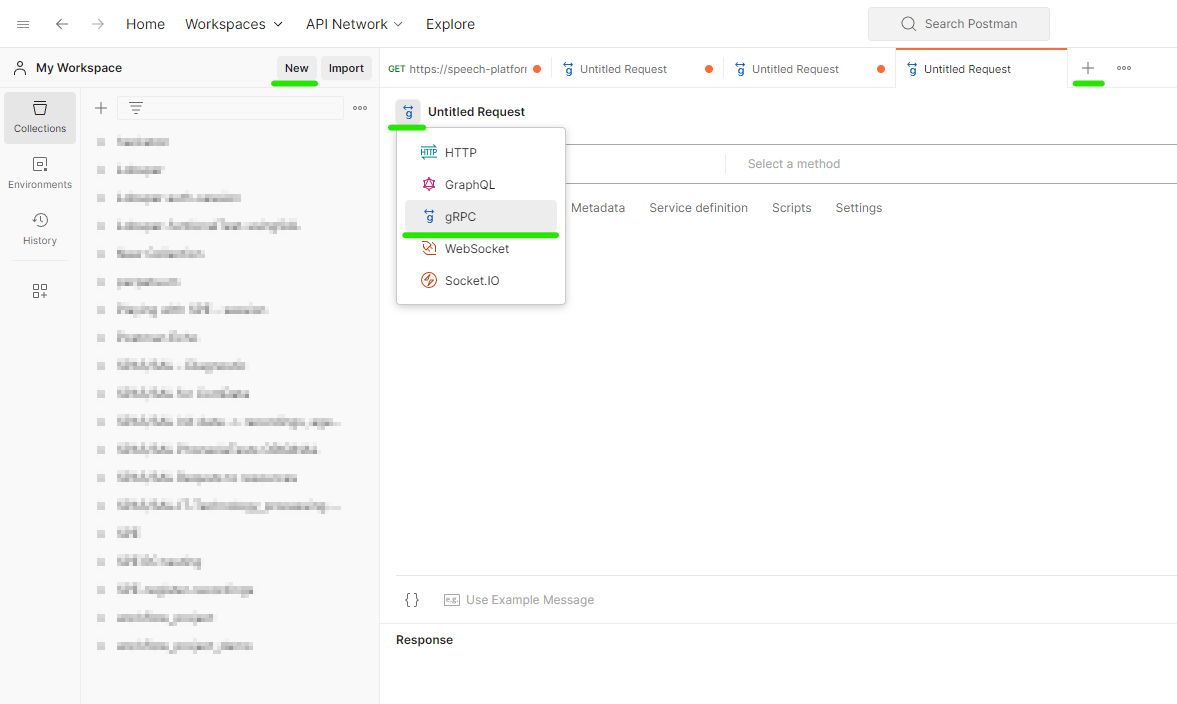Open the Home page
Image resolution: width=1177 pixels, height=704 pixels.
[146, 24]
